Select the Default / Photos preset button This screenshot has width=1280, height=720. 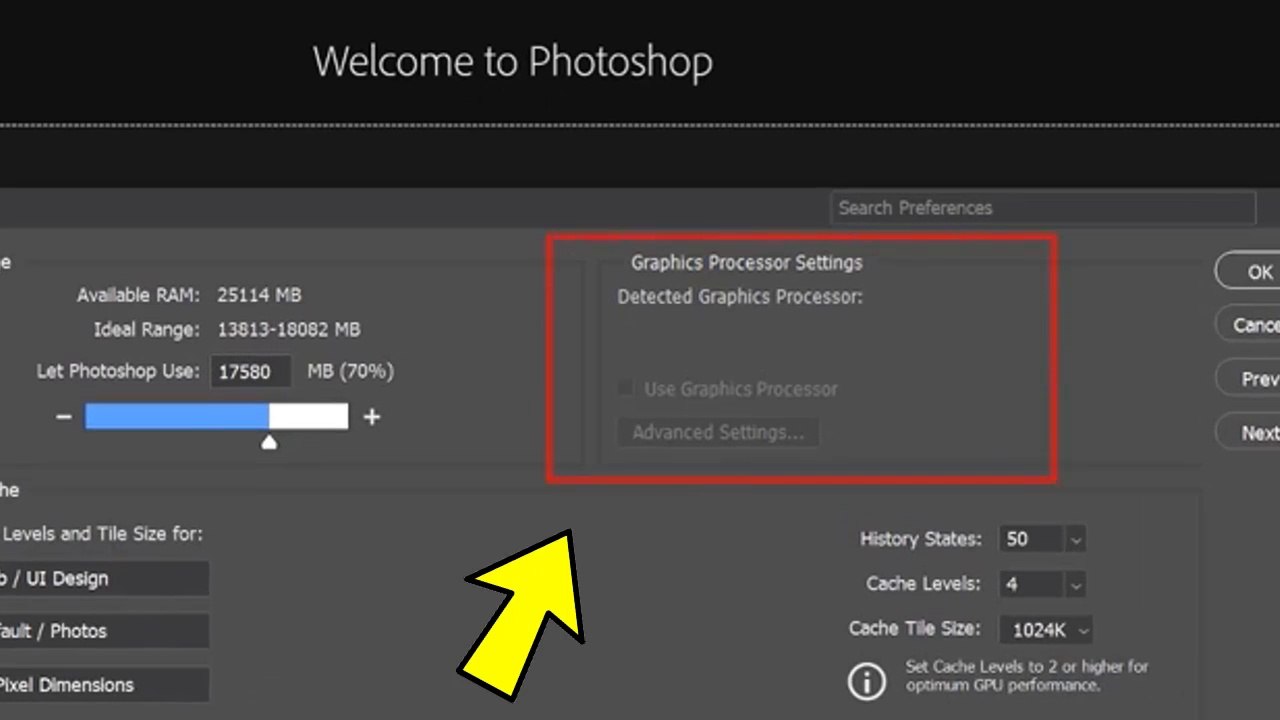click(x=104, y=631)
